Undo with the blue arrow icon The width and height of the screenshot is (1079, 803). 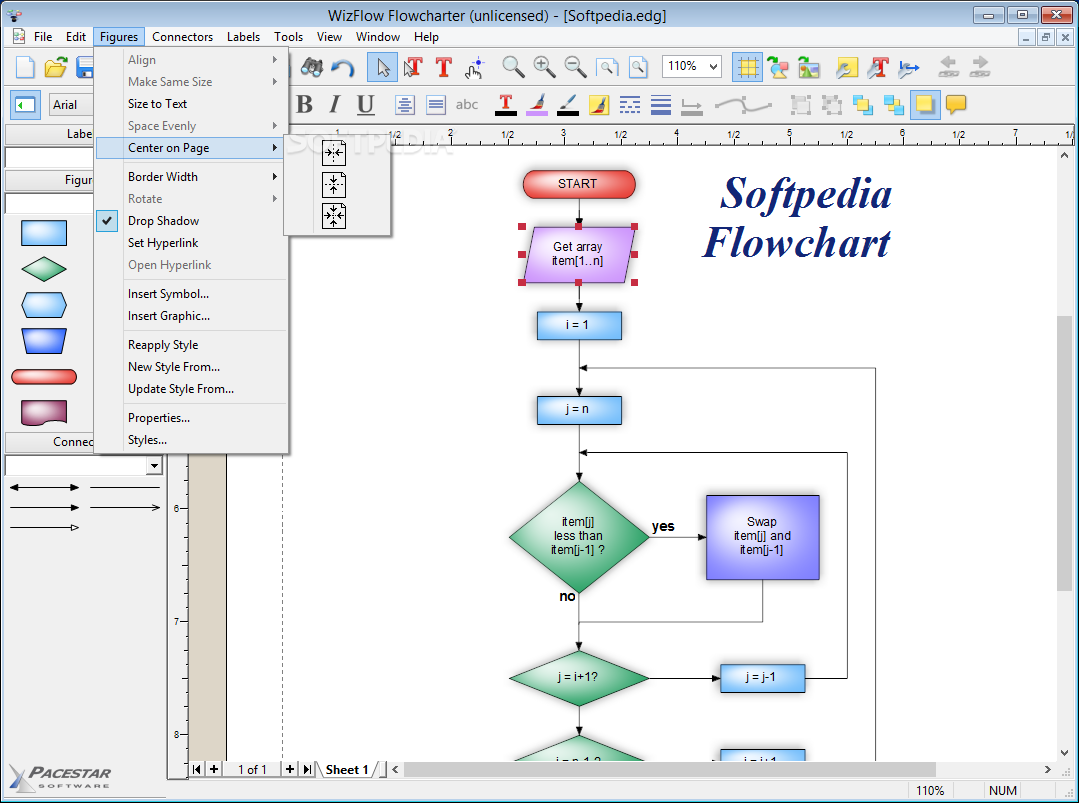point(343,67)
